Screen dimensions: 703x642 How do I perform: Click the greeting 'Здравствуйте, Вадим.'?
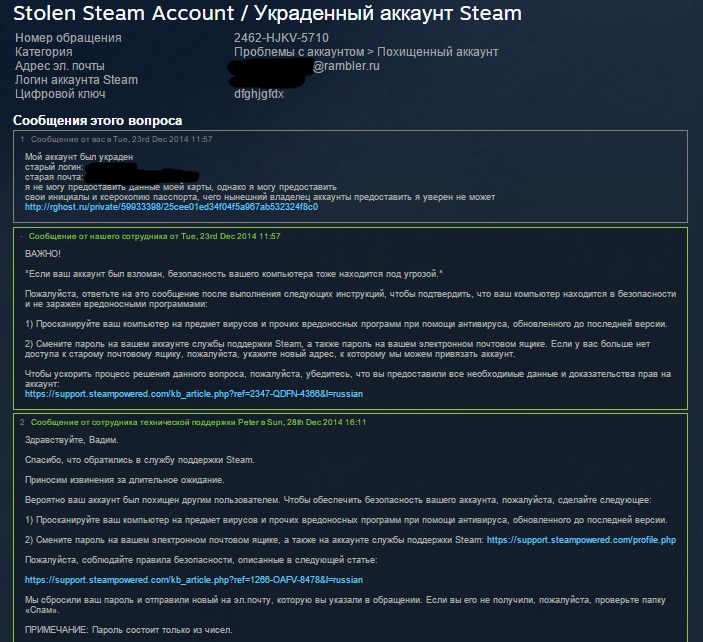point(71,440)
